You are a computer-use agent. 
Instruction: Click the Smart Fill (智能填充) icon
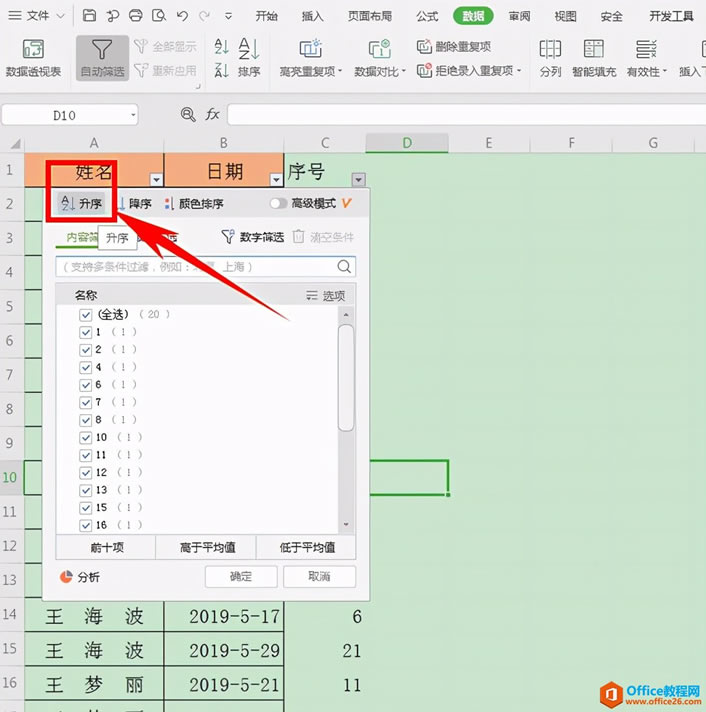pyautogui.click(x=593, y=49)
